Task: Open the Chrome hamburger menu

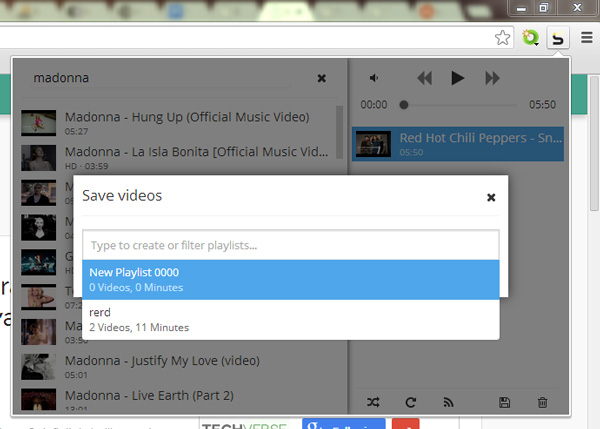Action: point(587,38)
